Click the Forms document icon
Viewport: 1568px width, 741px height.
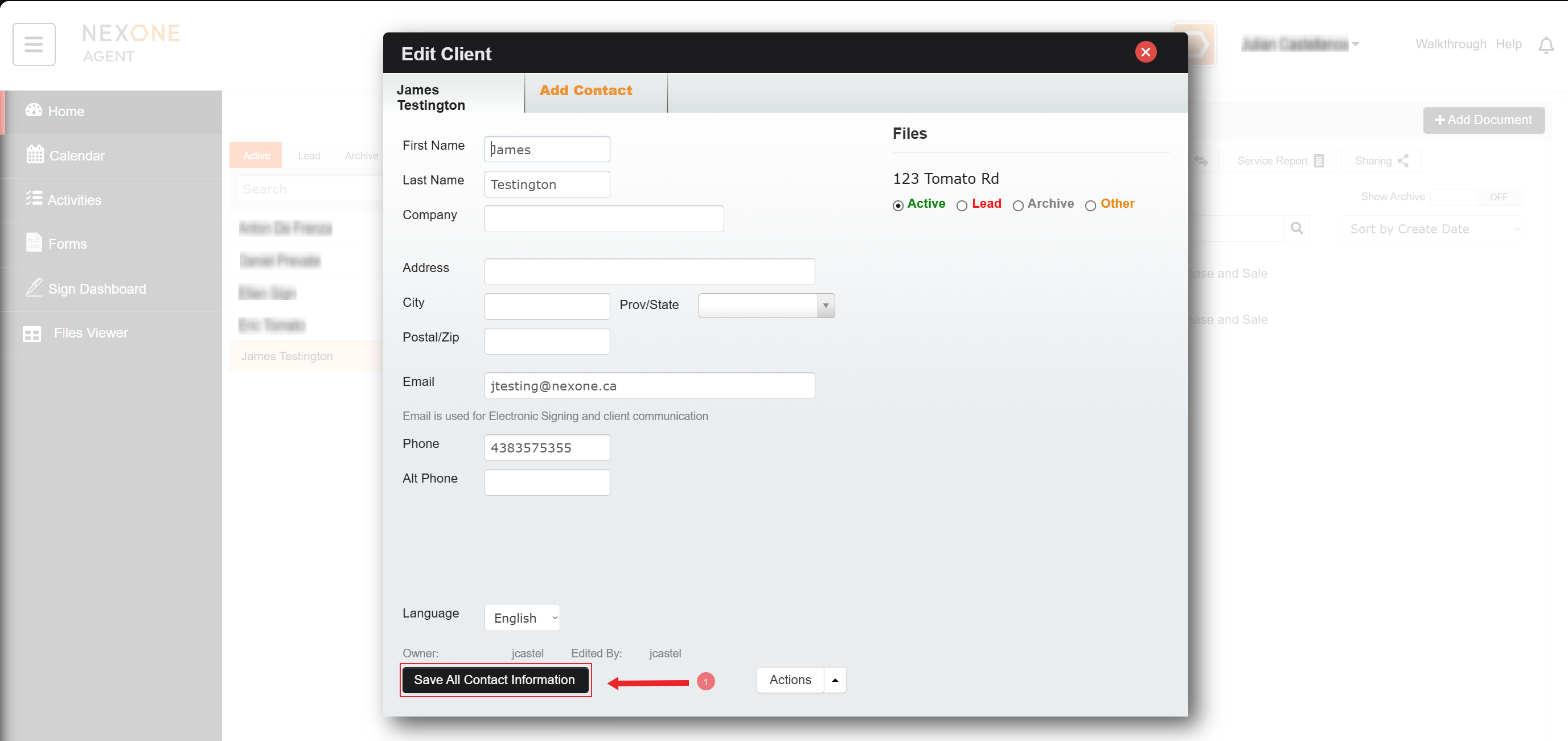pyautogui.click(x=34, y=243)
